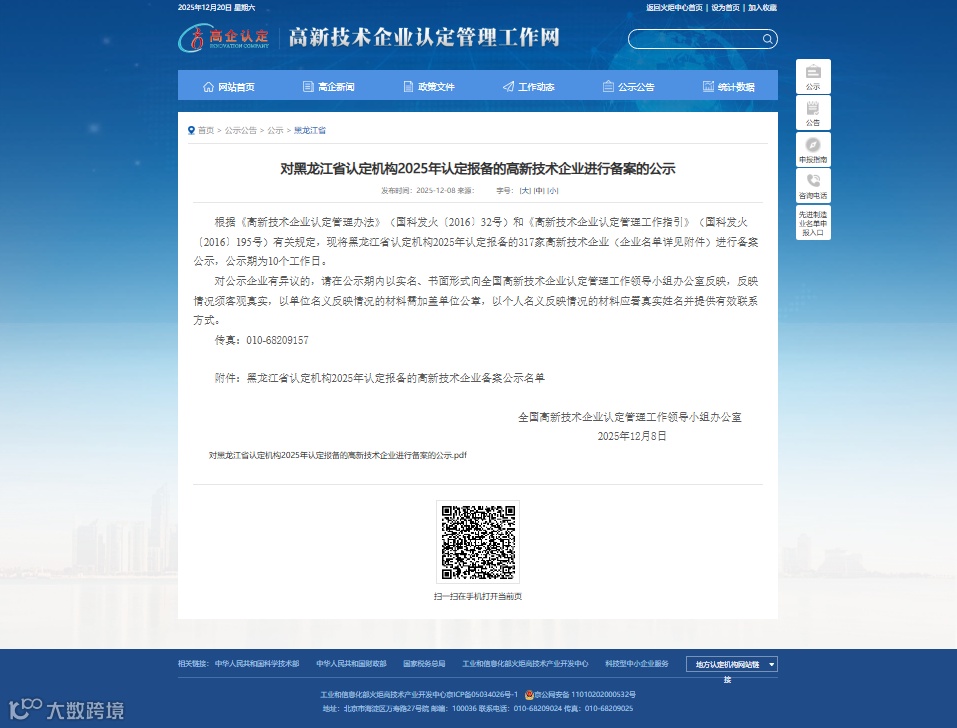The image size is (957, 728).
Task: Open the 工作动态 nav tab
Action: (x=529, y=87)
